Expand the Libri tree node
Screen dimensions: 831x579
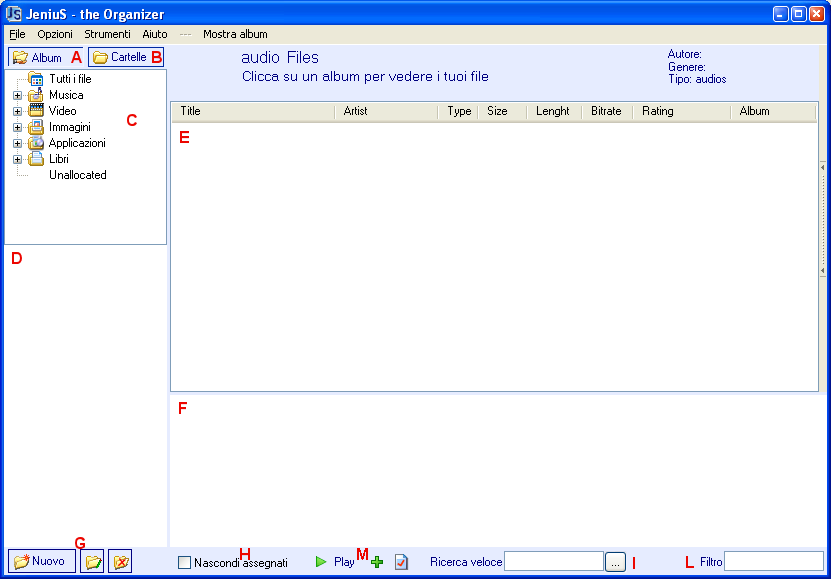point(17,159)
